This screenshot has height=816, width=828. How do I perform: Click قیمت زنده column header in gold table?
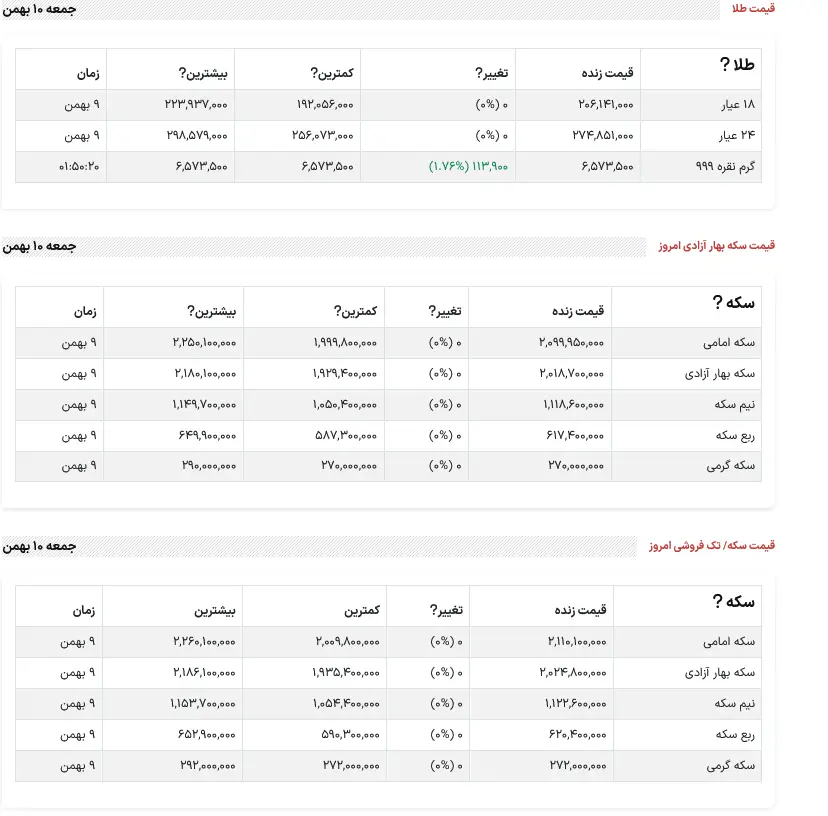608,73
